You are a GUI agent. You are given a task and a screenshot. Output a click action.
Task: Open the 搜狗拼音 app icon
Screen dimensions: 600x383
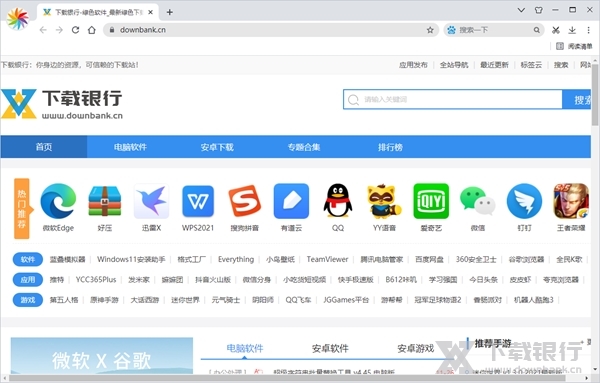[x=245, y=201]
